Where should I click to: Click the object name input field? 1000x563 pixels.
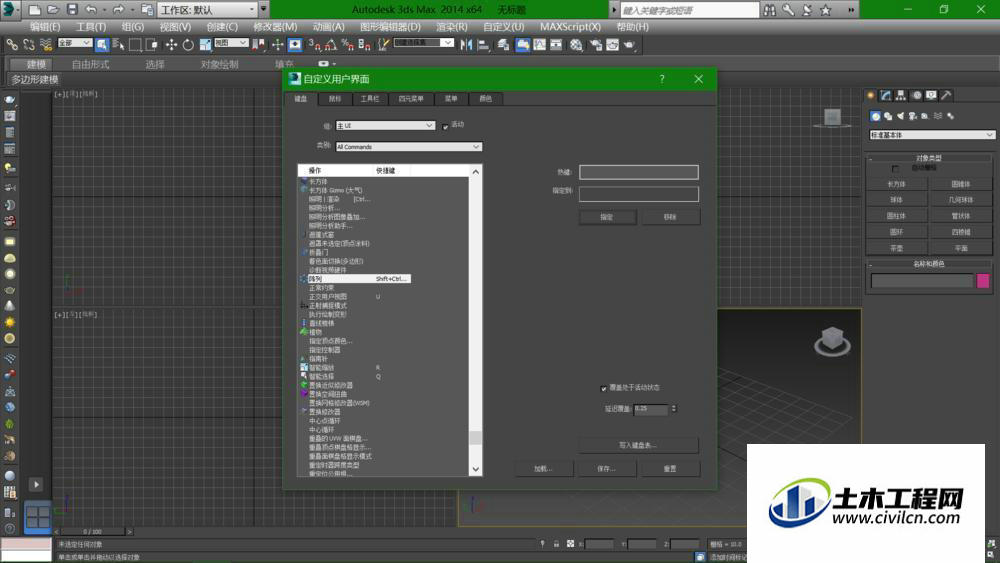click(x=922, y=281)
